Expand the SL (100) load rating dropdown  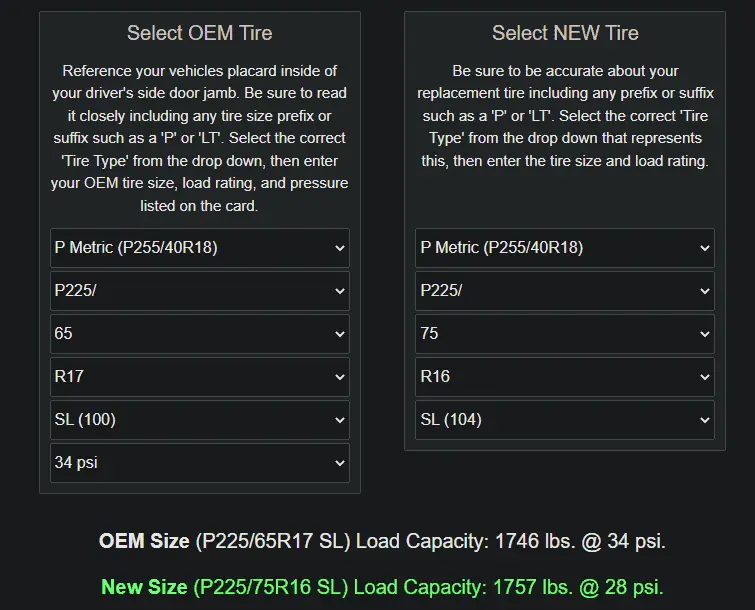tap(199, 420)
